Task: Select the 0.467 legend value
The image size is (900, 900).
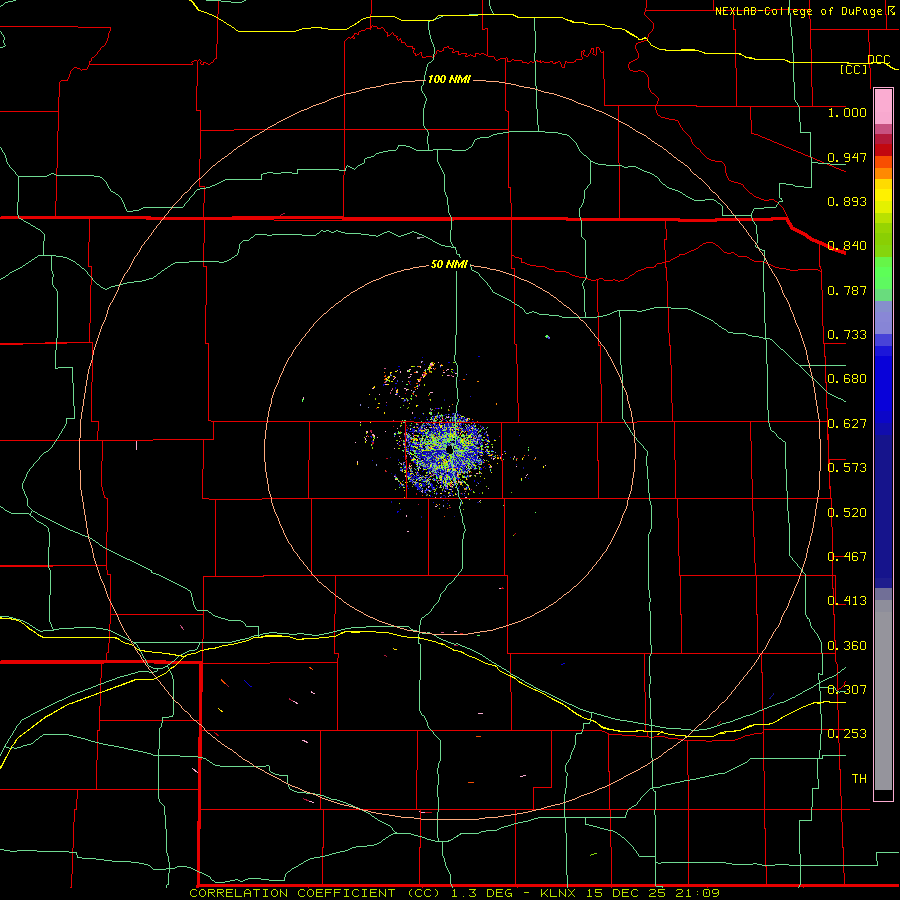Action: pos(847,557)
